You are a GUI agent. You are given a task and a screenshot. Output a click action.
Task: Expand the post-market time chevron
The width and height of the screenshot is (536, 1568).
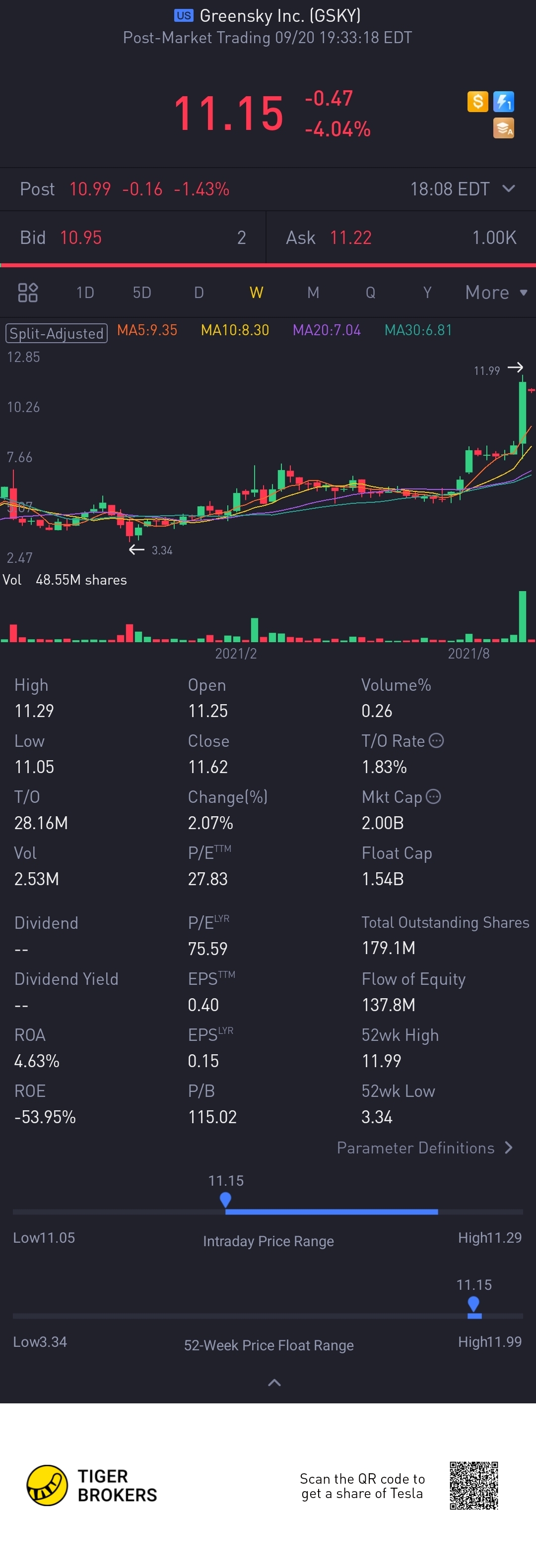coord(509,189)
